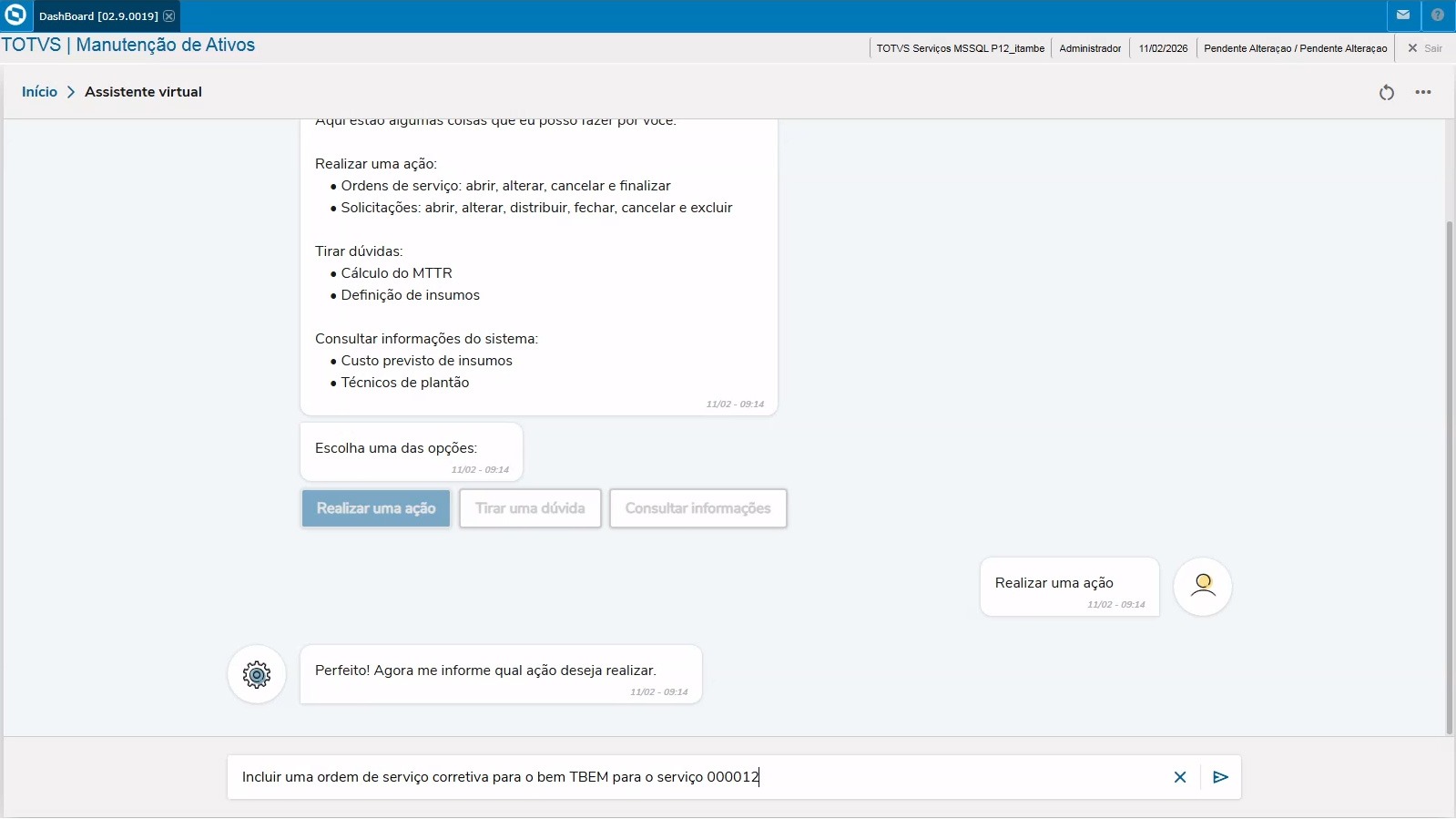The width and height of the screenshot is (1456, 819).
Task: Go to Início breadcrumb link
Action: pyautogui.click(x=39, y=92)
